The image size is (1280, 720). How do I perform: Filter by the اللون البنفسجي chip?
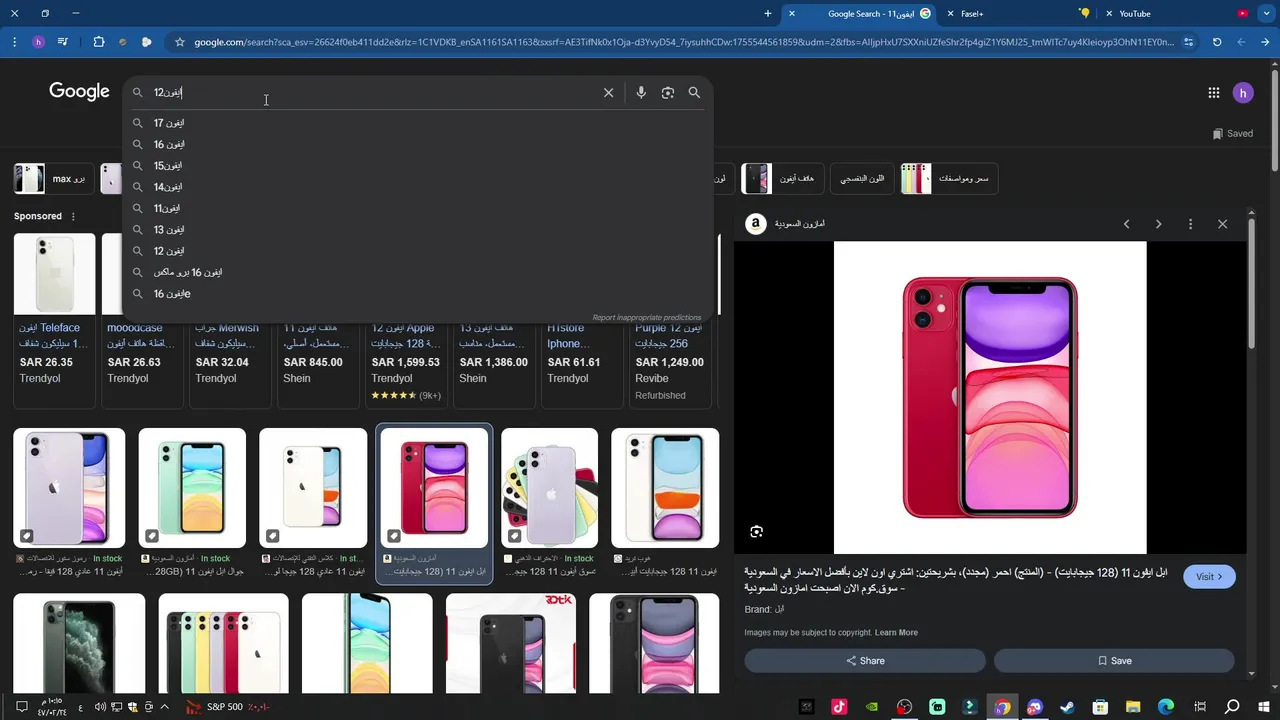pyautogui.click(x=862, y=179)
